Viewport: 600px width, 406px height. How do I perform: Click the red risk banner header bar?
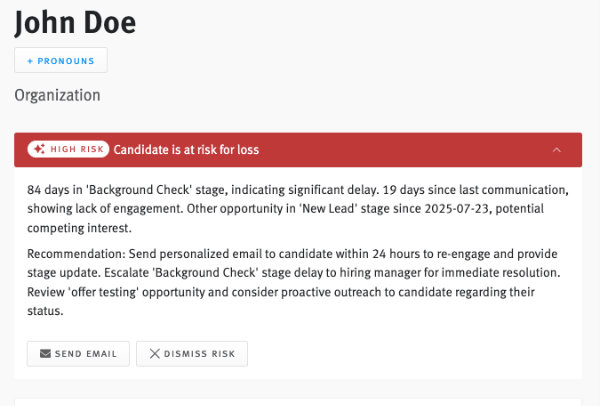click(x=400, y=150)
